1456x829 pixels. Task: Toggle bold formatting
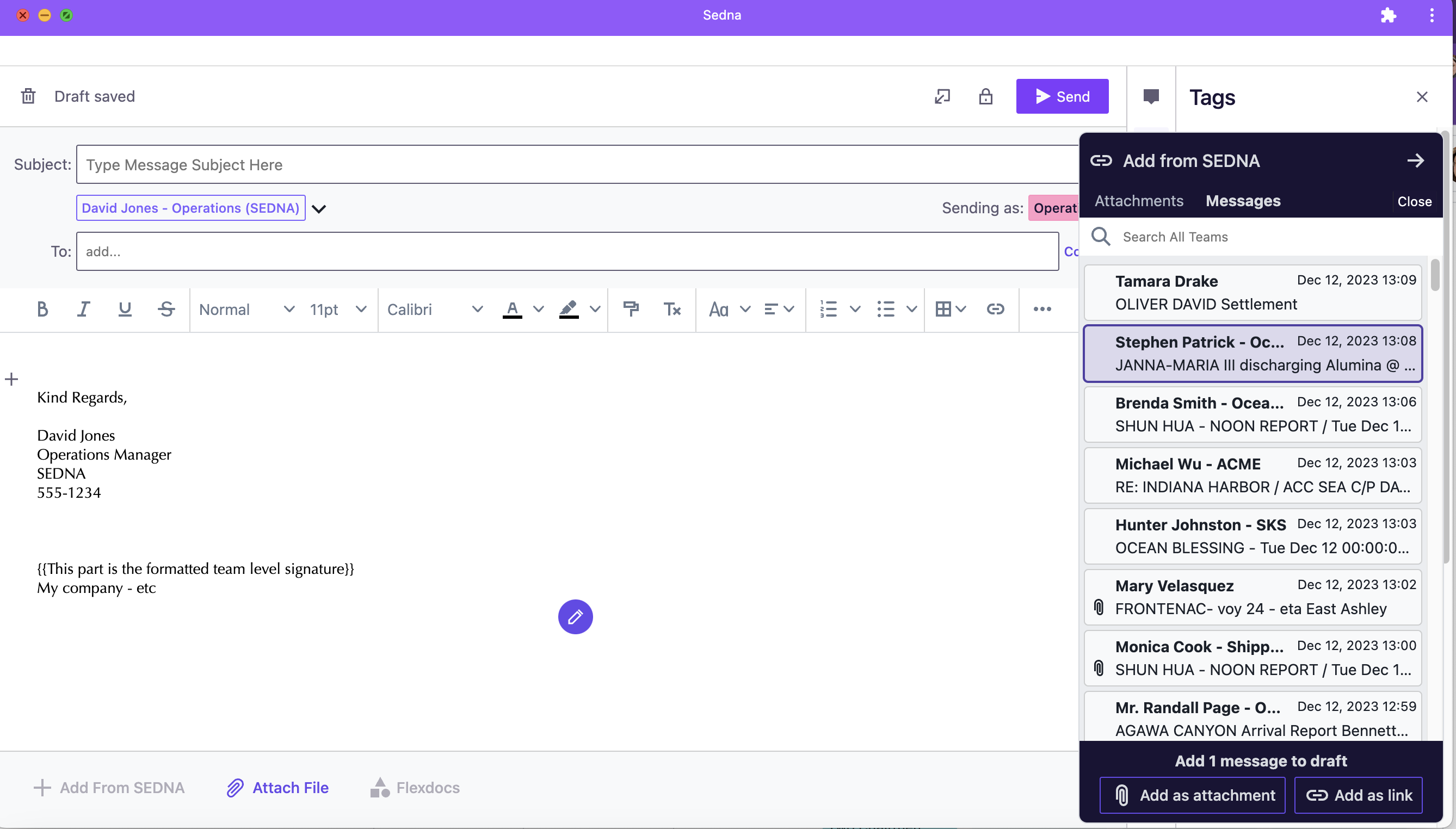tap(42, 309)
